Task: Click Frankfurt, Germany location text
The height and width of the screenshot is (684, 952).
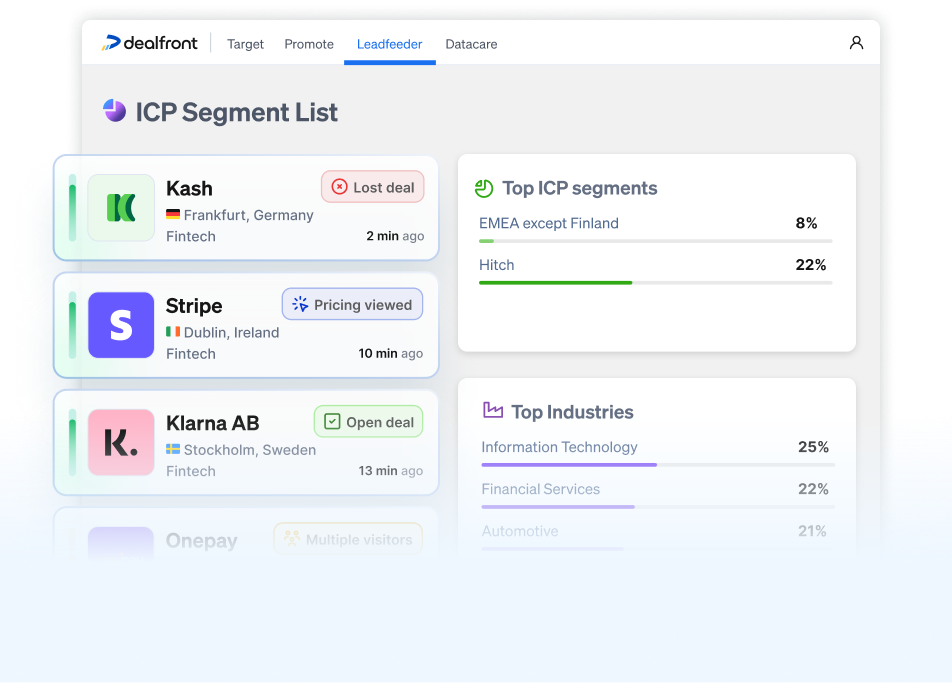Action: pyautogui.click(x=249, y=215)
